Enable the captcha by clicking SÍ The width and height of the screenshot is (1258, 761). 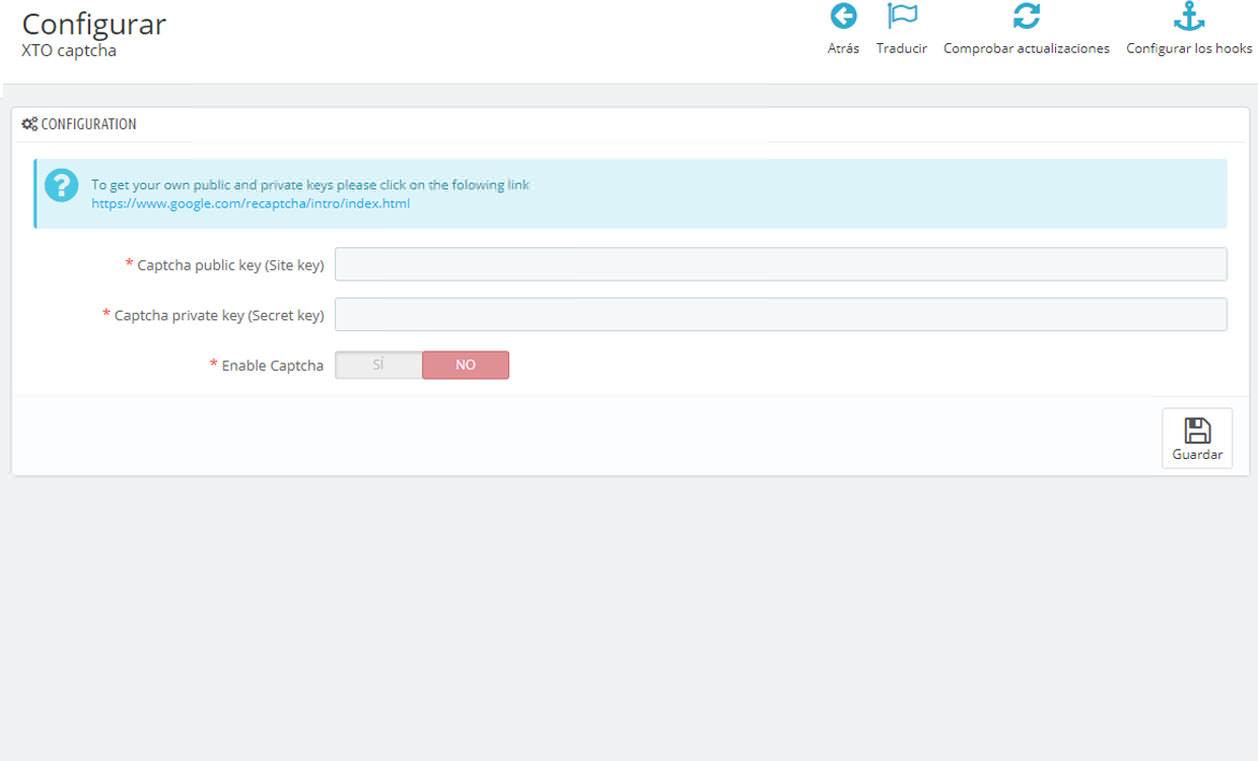[377, 364]
